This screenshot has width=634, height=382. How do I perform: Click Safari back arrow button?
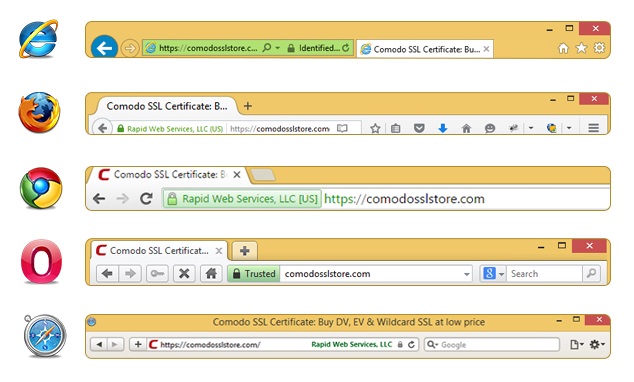coord(99,344)
